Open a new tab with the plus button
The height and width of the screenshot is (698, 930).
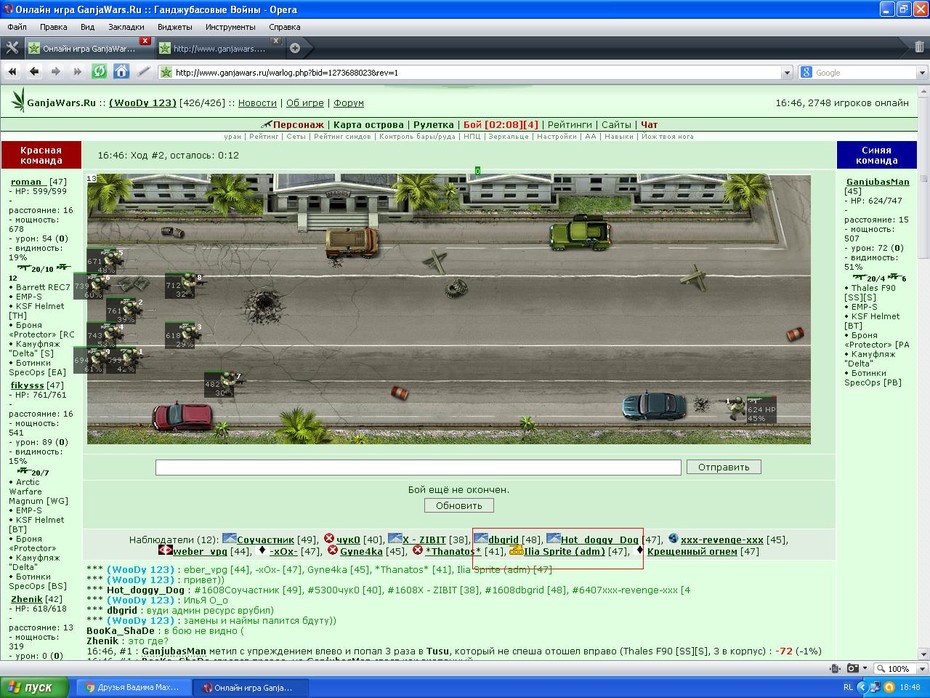pyautogui.click(x=295, y=48)
